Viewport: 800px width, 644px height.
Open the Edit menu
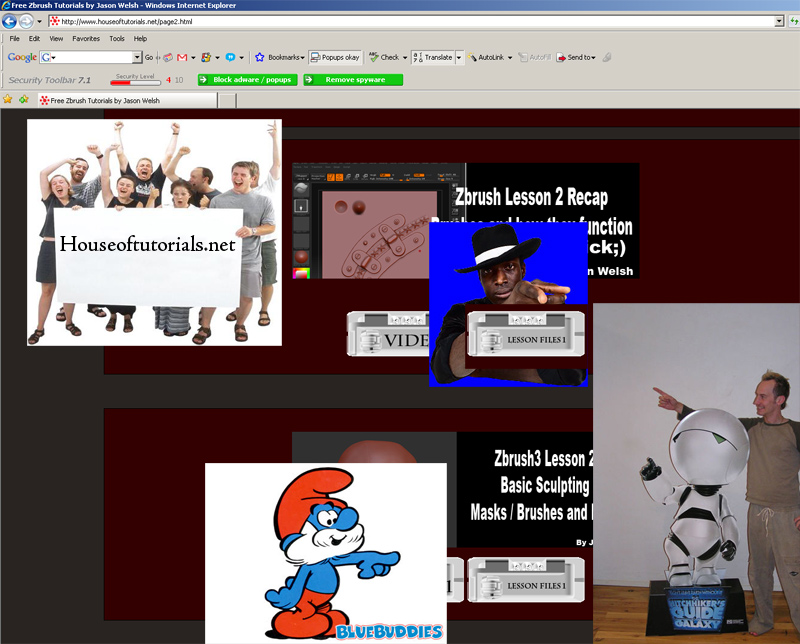[34, 39]
